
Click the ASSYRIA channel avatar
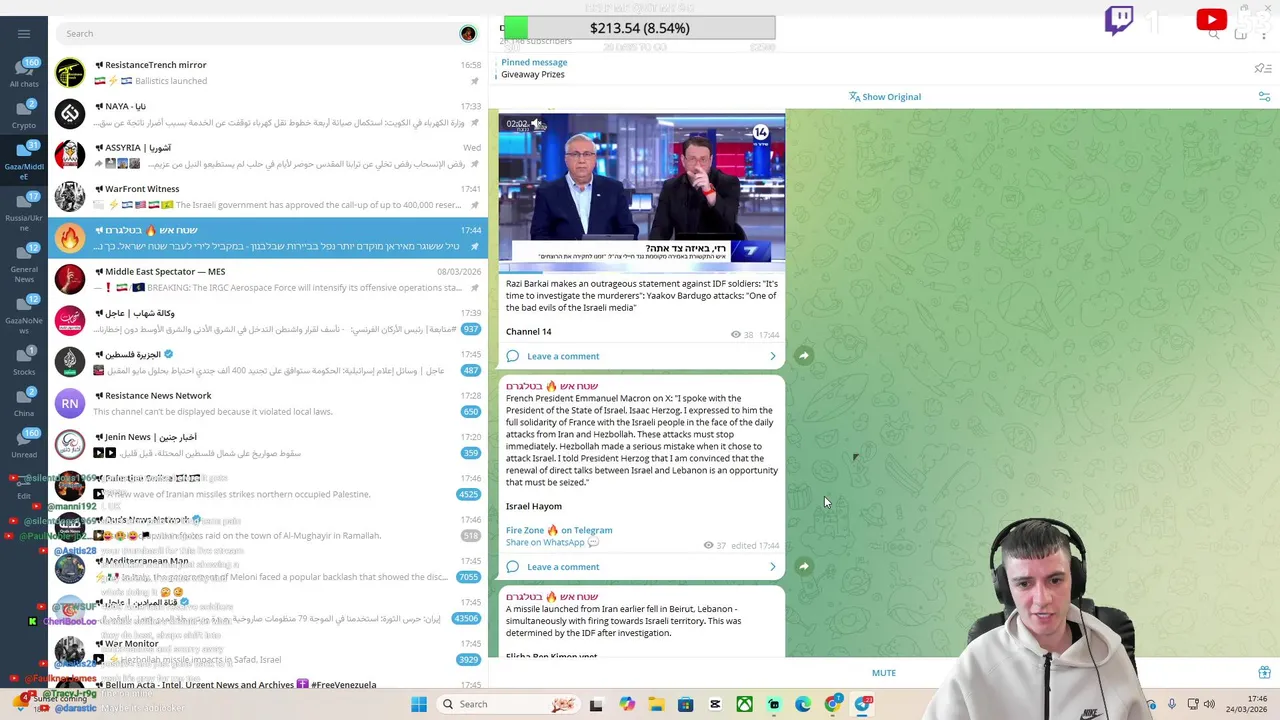[x=70, y=155]
